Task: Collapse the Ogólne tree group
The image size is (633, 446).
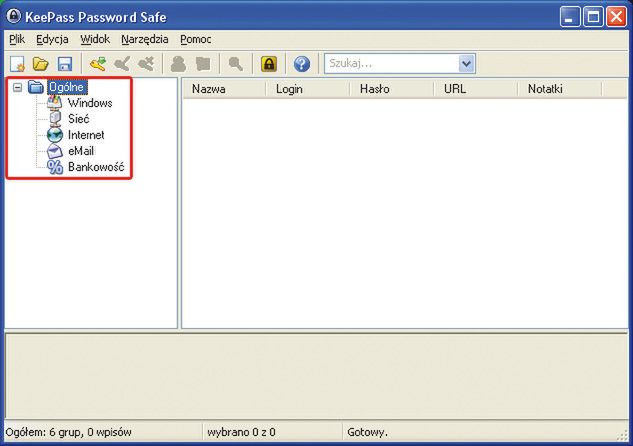Action: pyautogui.click(x=17, y=87)
